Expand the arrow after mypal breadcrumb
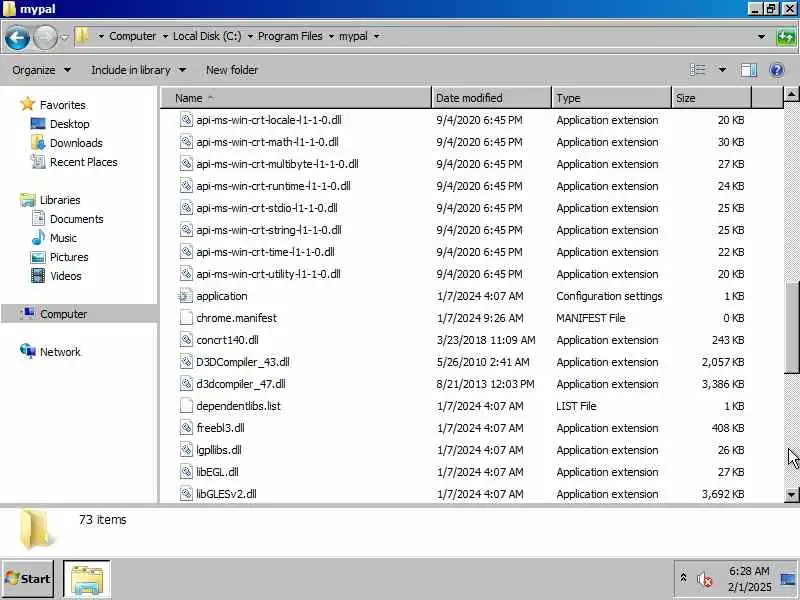800x600 pixels. coord(377,36)
